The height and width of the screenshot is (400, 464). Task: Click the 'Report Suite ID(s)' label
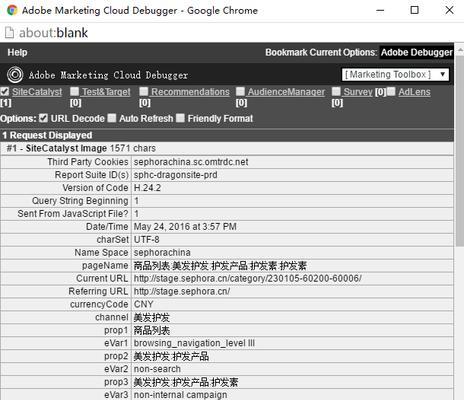pos(92,175)
